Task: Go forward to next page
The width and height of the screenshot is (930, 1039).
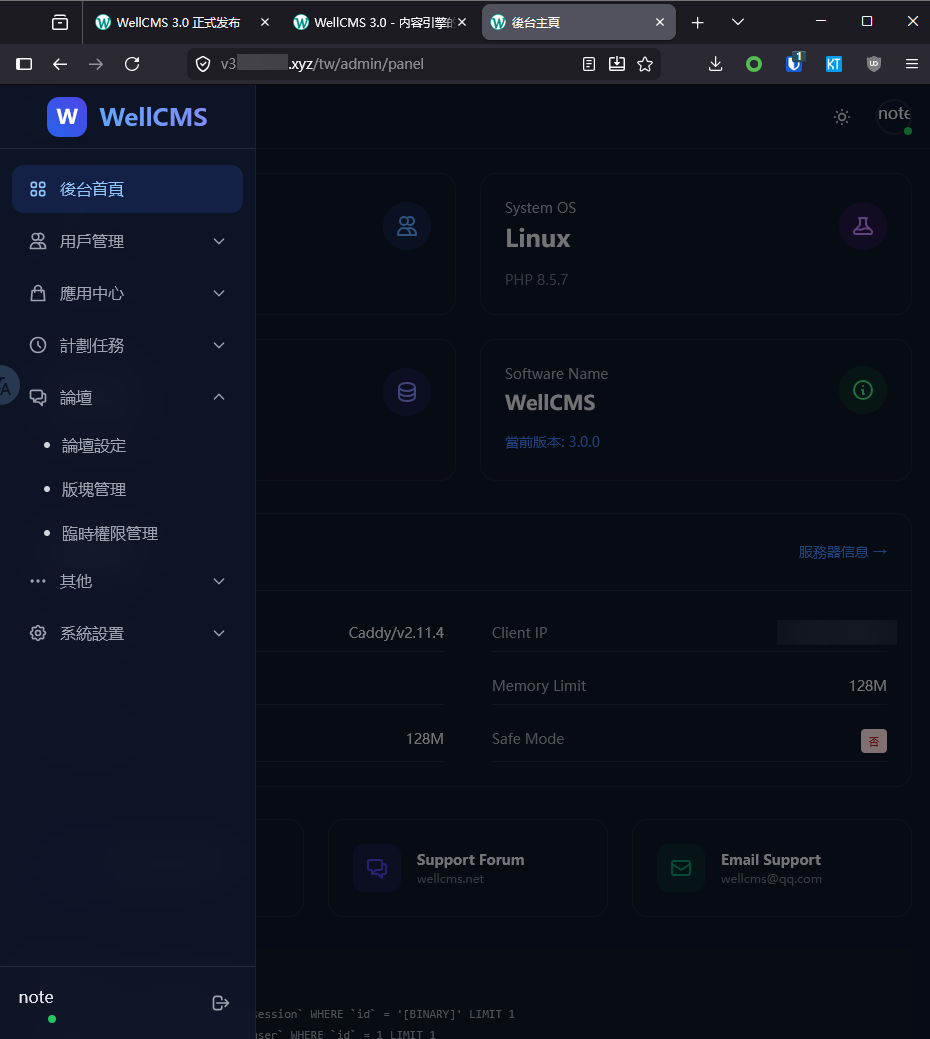Action: [96, 64]
